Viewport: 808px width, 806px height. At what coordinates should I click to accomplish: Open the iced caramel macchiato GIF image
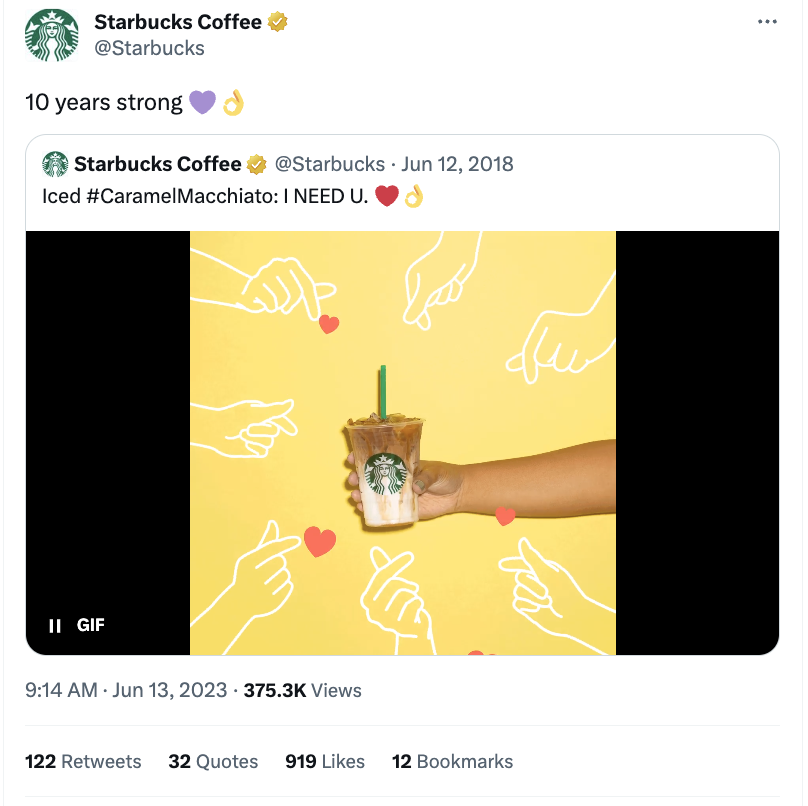[x=402, y=443]
